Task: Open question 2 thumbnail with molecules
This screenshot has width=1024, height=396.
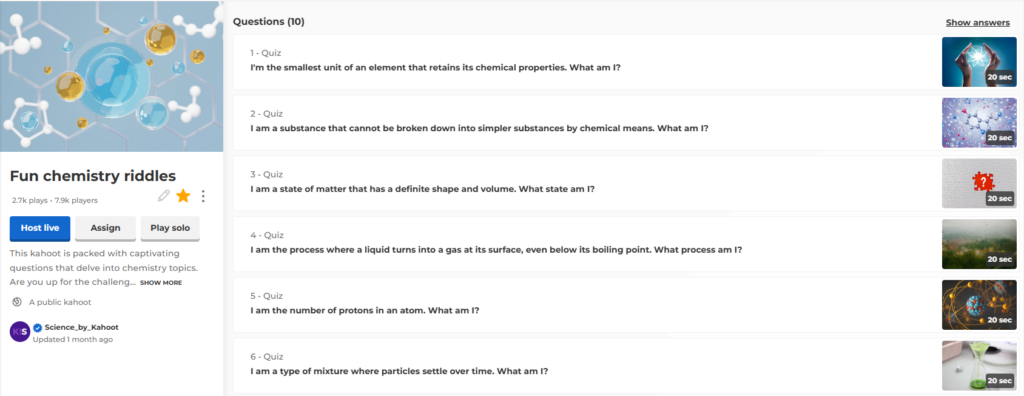Action: coord(979,123)
